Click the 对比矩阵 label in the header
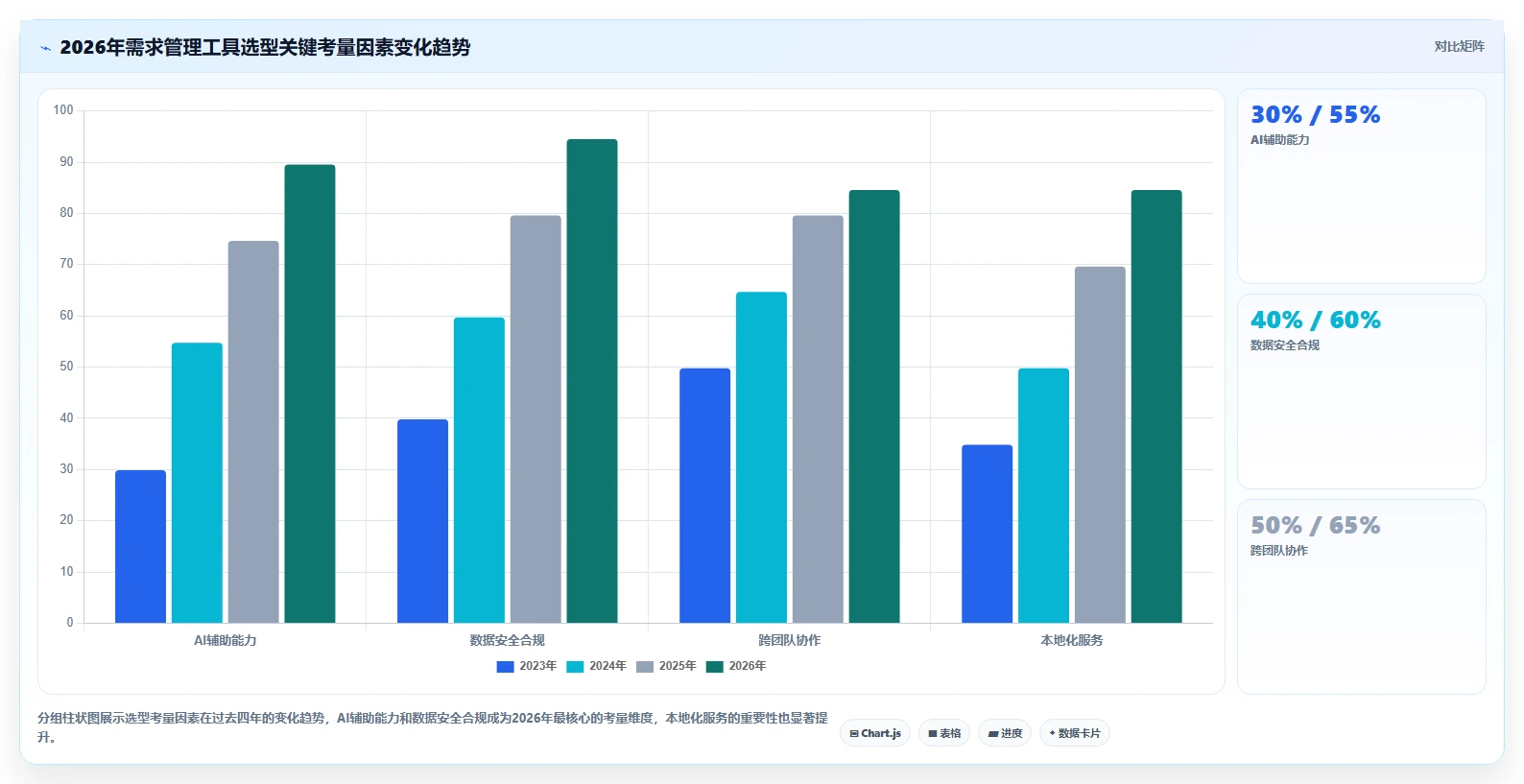1524x784 pixels. pyautogui.click(x=1459, y=46)
